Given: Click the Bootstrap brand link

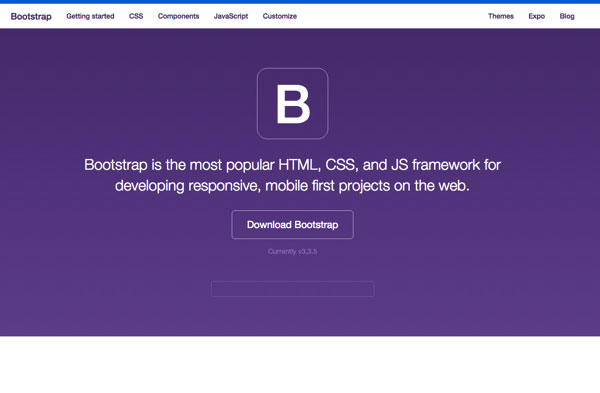Looking at the screenshot, I should [31, 16].
